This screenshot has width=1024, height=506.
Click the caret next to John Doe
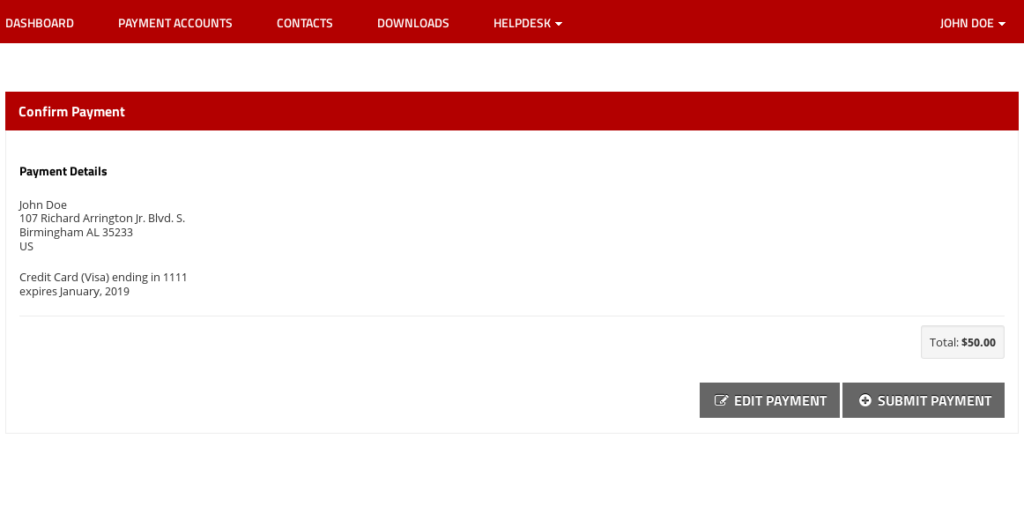coord(1002,24)
